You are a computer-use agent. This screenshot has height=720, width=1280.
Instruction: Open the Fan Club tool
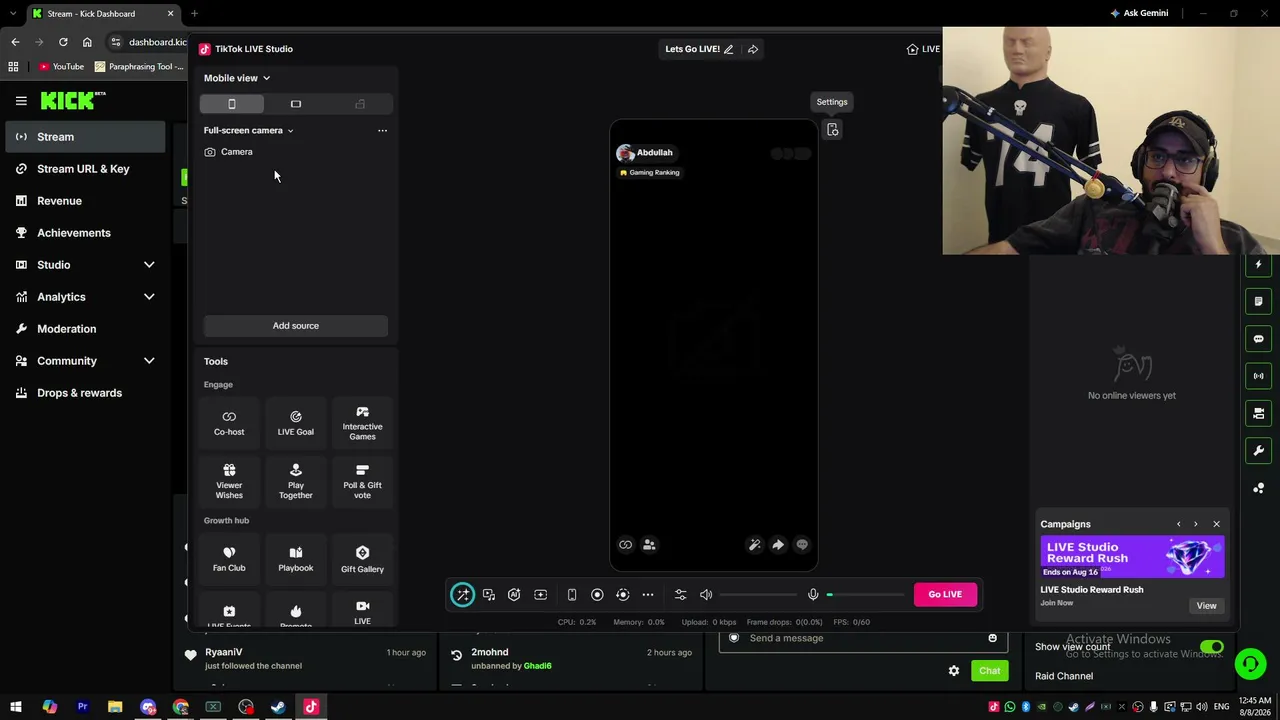[229, 559]
